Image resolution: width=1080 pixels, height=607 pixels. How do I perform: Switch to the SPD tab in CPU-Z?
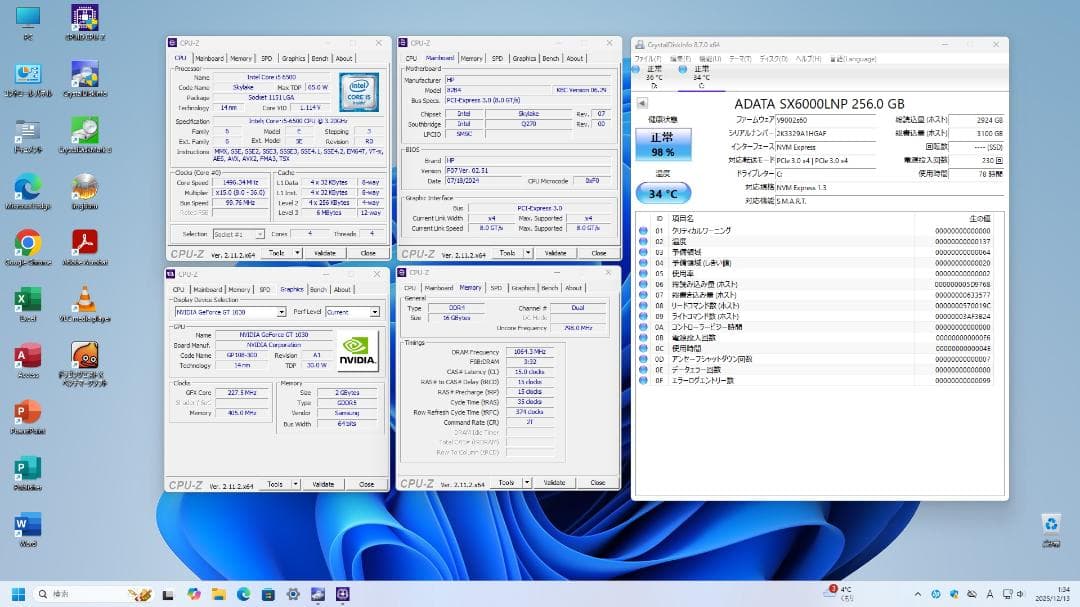266,58
